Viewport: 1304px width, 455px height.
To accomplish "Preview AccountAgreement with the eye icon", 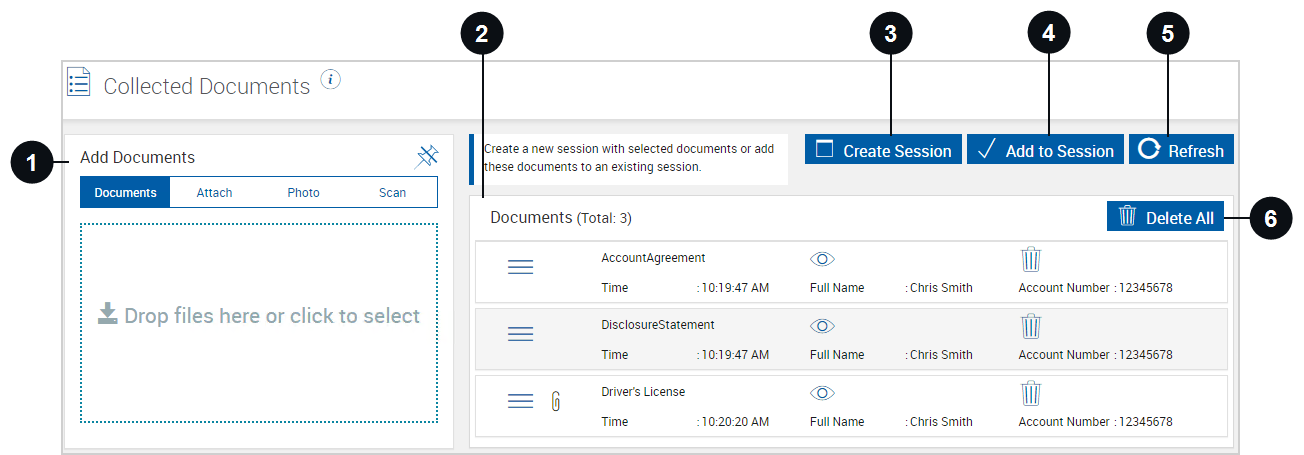I will pyautogui.click(x=822, y=259).
